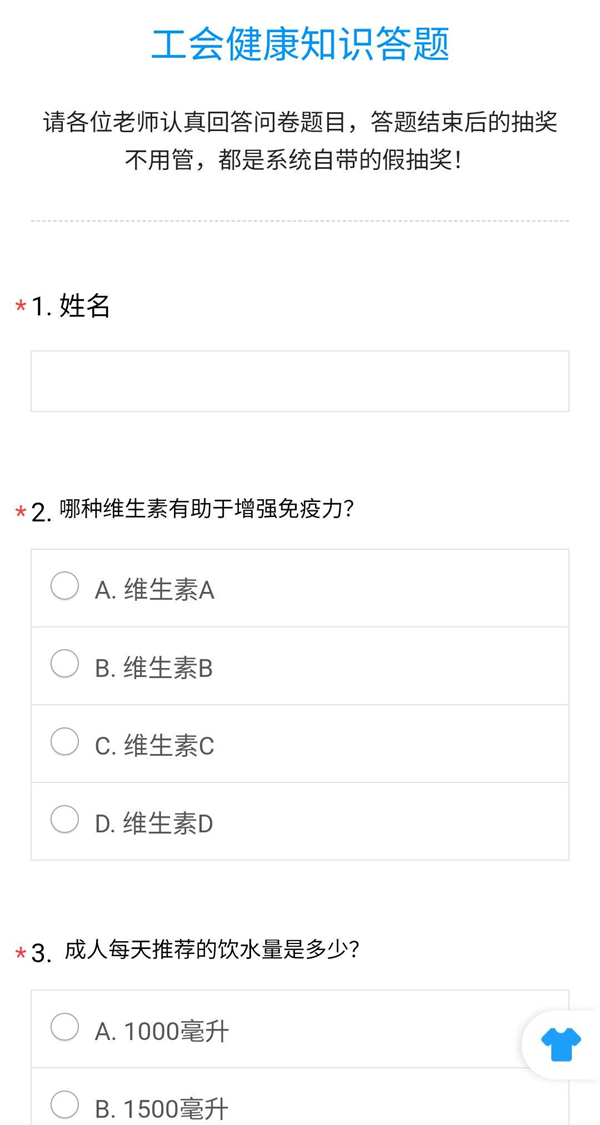Screen dimensions: 600x1125
Task: Tap the 维生素B option label text
Action: click(x=154, y=669)
